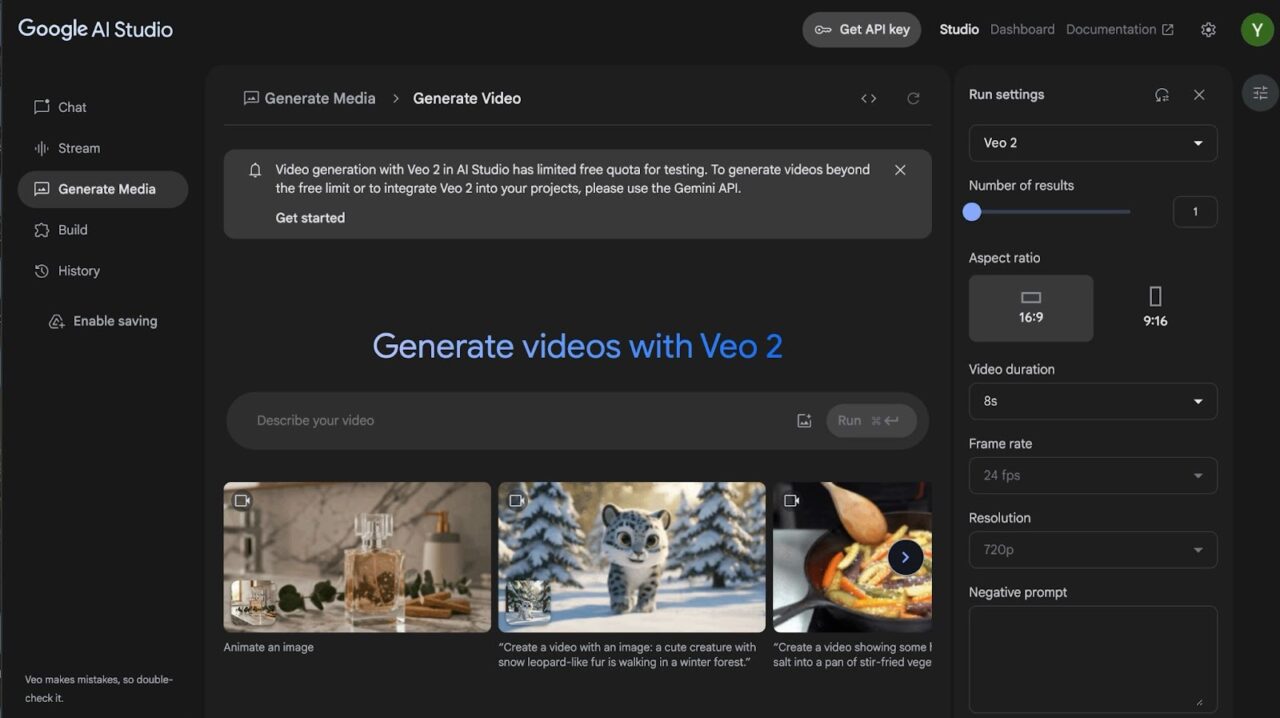This screenshot has height=718, width=1280.
Task: Click the 'Animate an image' caption
Action: point(269,648)
